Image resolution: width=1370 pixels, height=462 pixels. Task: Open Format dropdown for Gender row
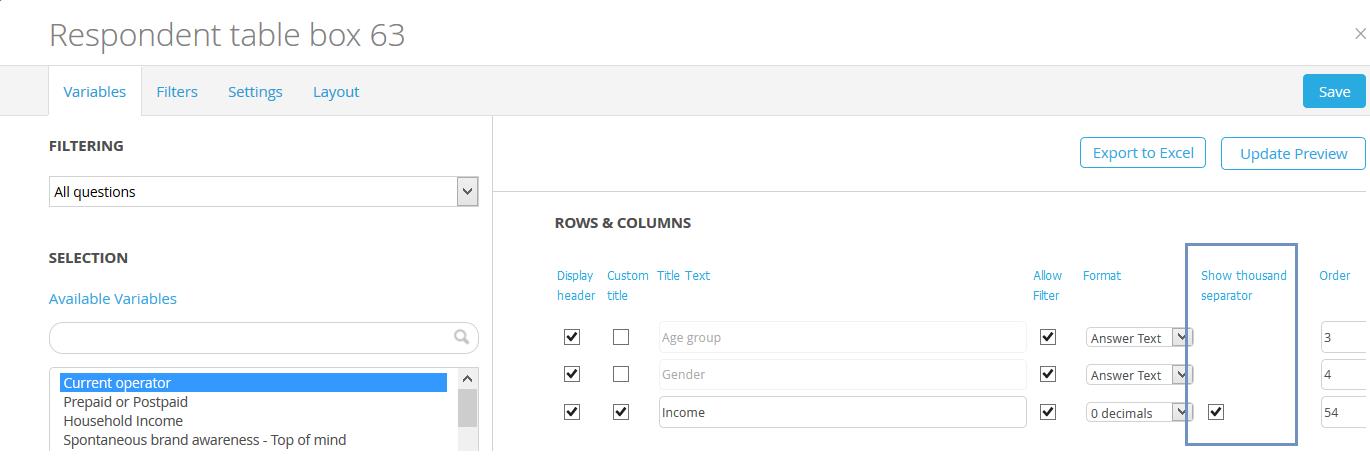pos(1139,375)
